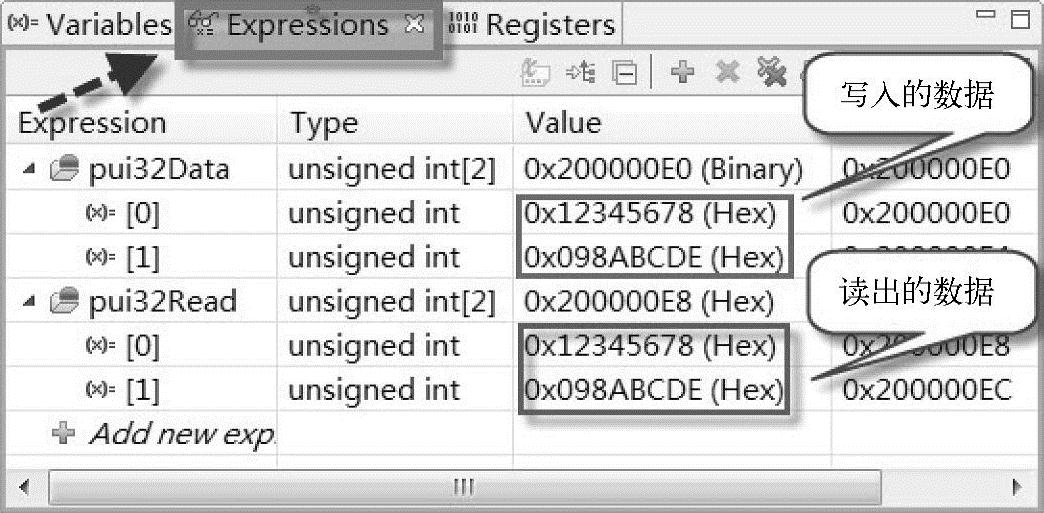1044x513 pixels.
Task: Click the Show Logical Structure icon
Action: click(581, 73)
